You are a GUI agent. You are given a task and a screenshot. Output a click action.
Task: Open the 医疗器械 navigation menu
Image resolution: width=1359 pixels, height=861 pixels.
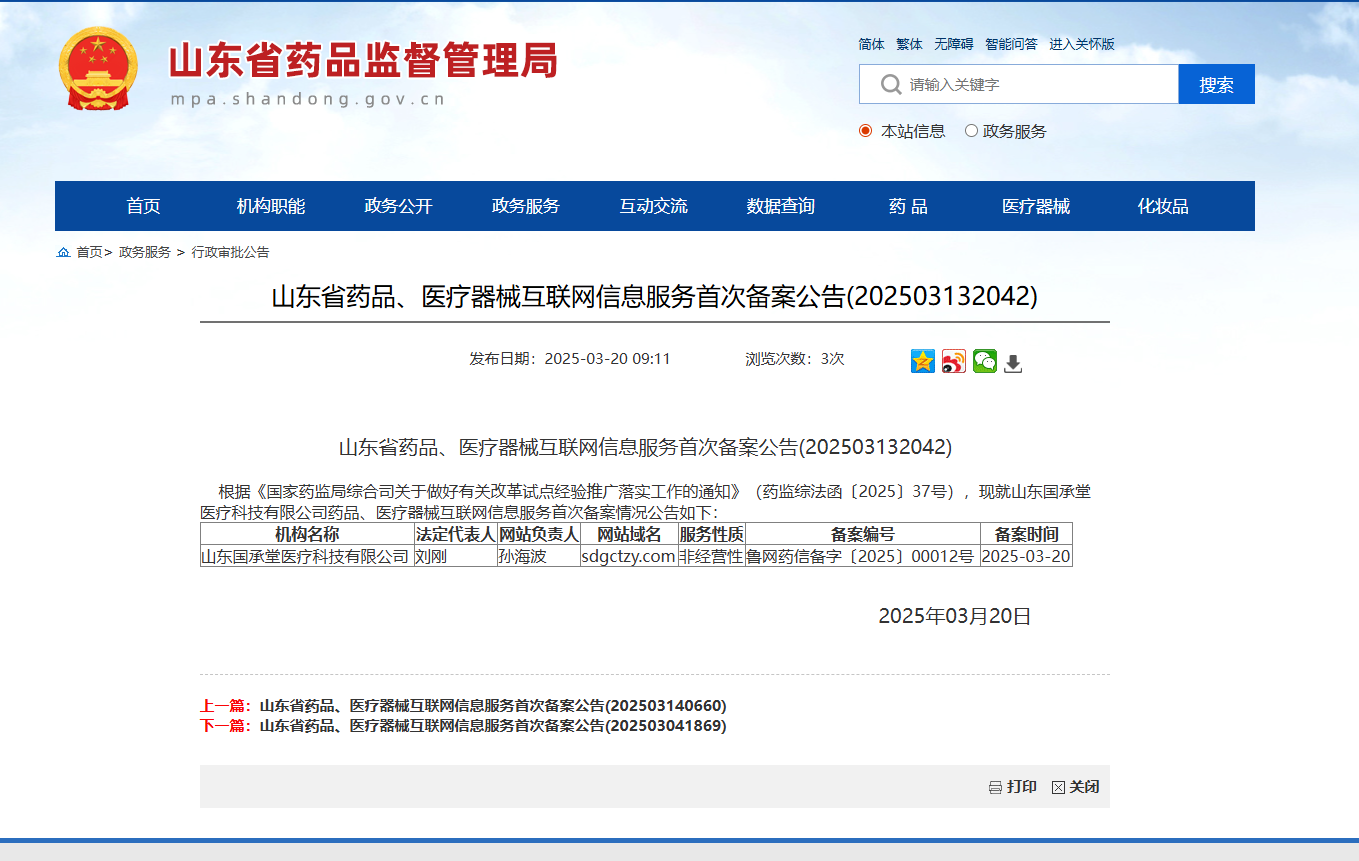[1035, 205]
